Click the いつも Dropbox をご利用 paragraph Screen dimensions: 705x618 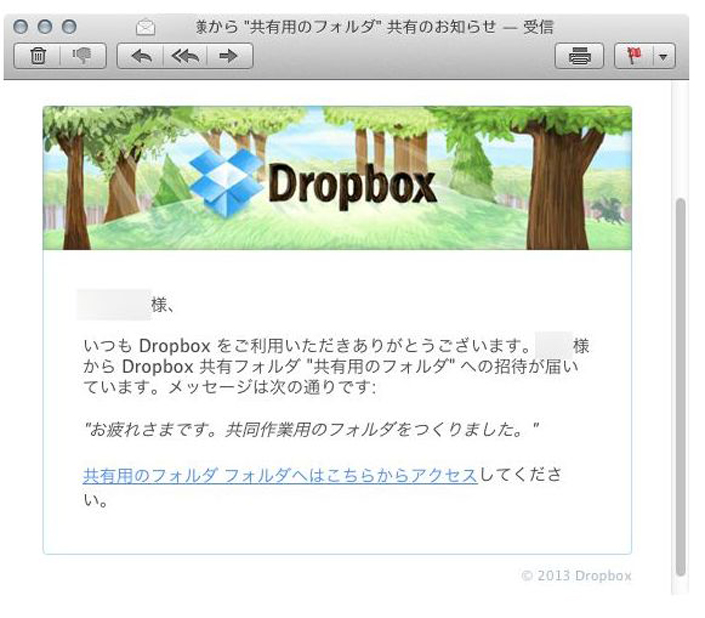(x=336, y=366)
